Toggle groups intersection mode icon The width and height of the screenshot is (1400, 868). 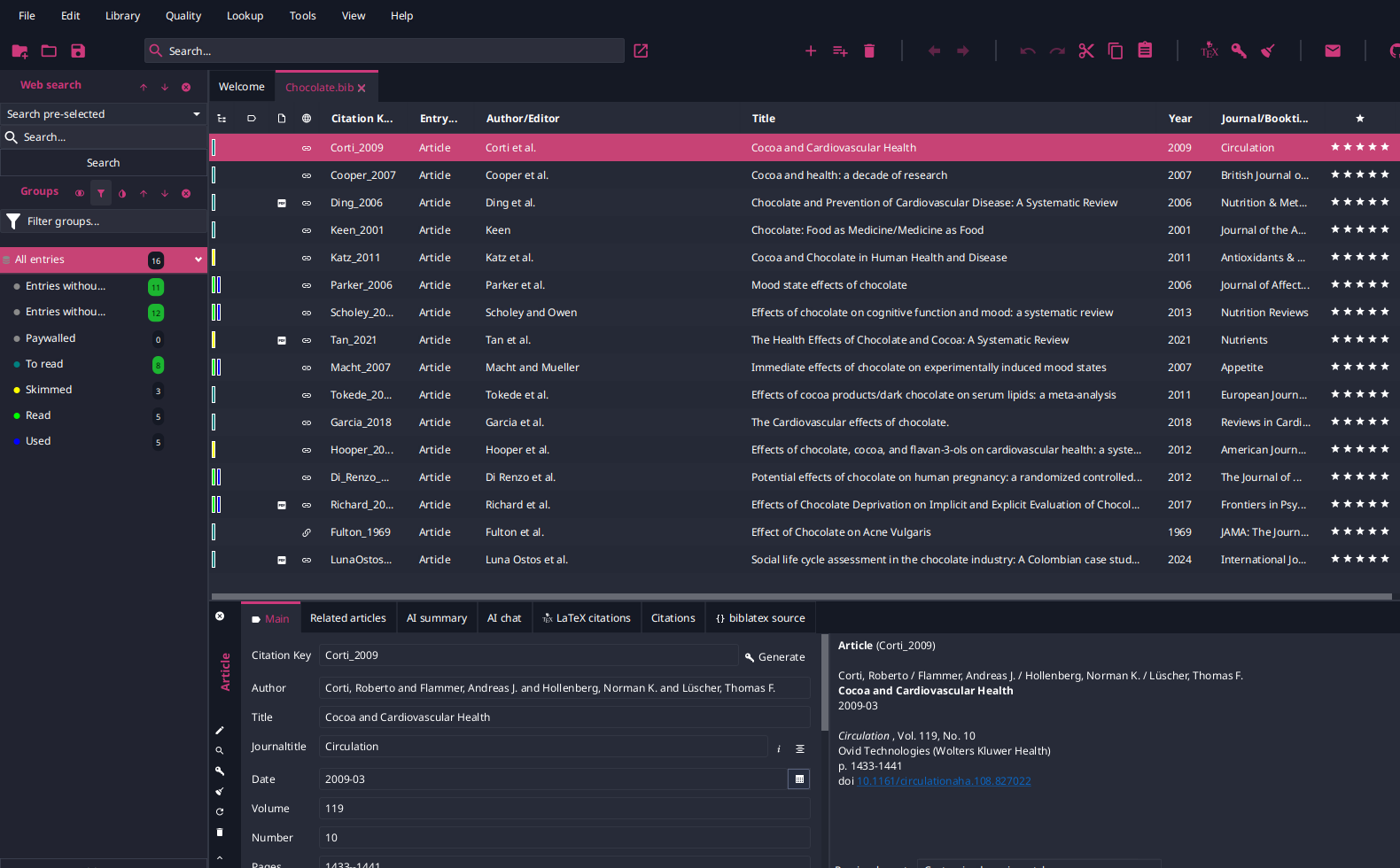pos(80,193)
